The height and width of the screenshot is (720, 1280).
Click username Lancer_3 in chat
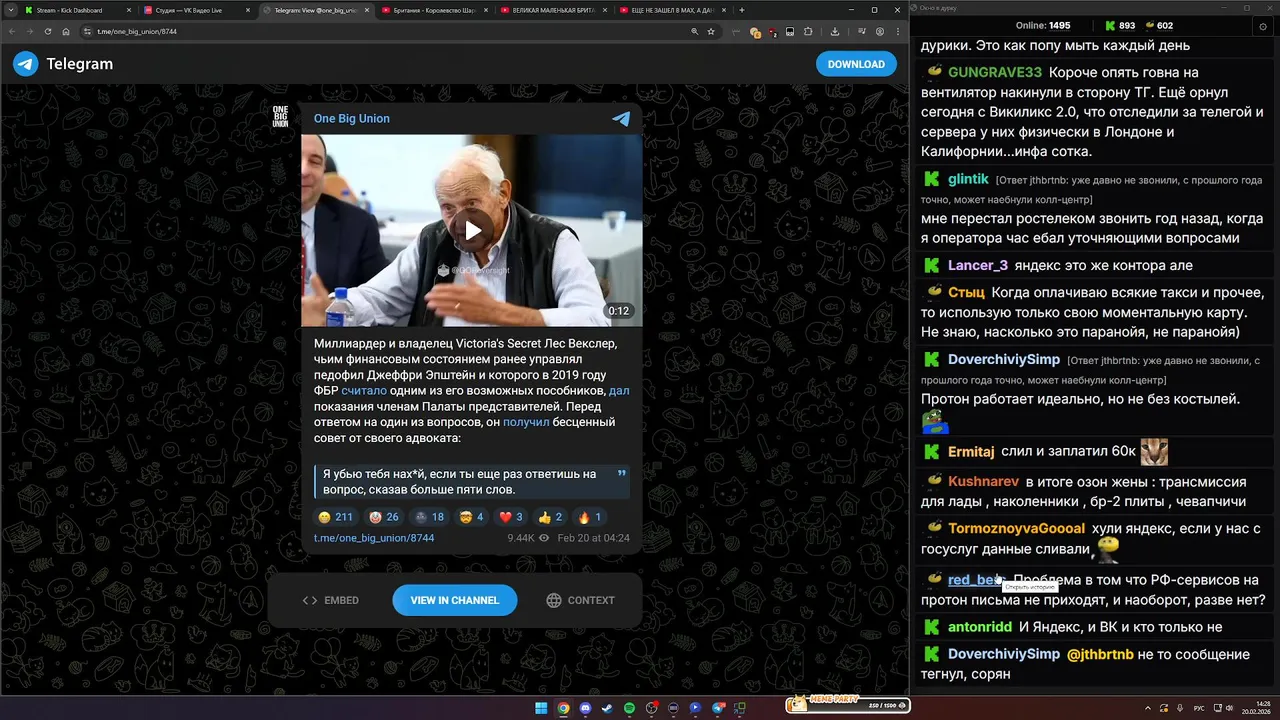[x=978, y=265]
